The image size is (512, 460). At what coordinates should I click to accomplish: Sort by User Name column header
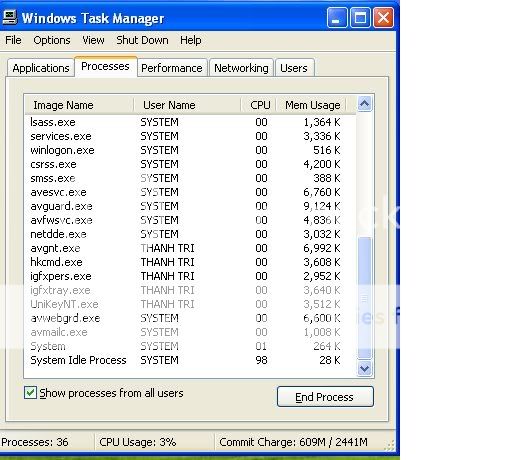187,105
